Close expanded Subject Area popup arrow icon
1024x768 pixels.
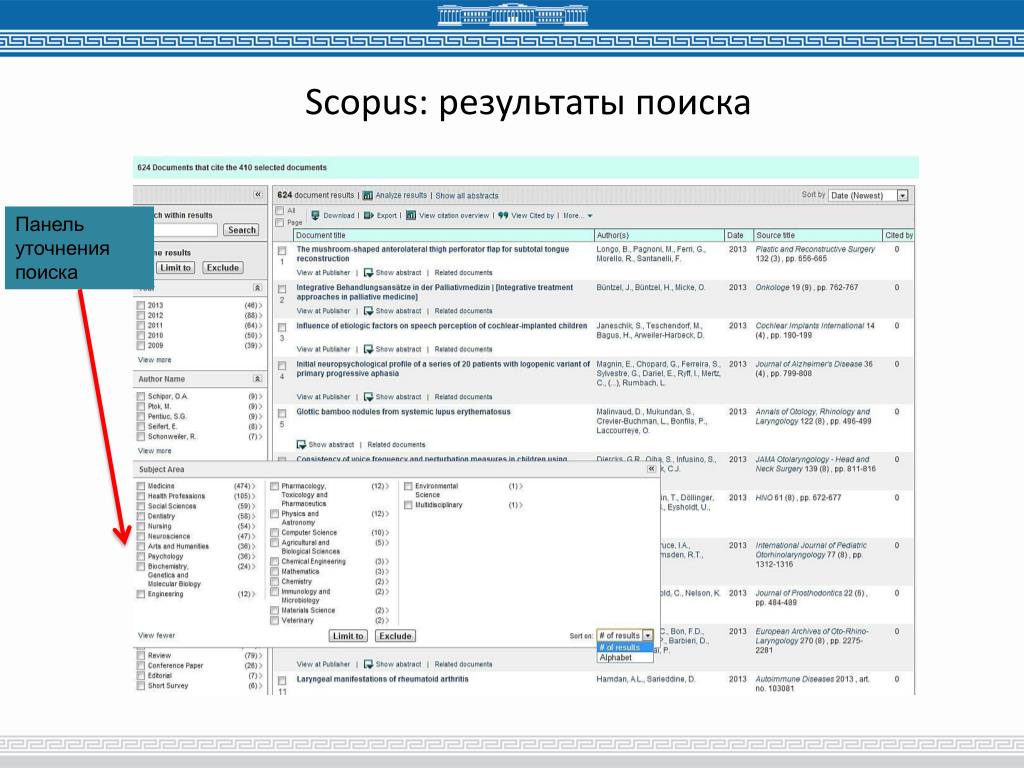pyautogui.click(x=651, y=469)
